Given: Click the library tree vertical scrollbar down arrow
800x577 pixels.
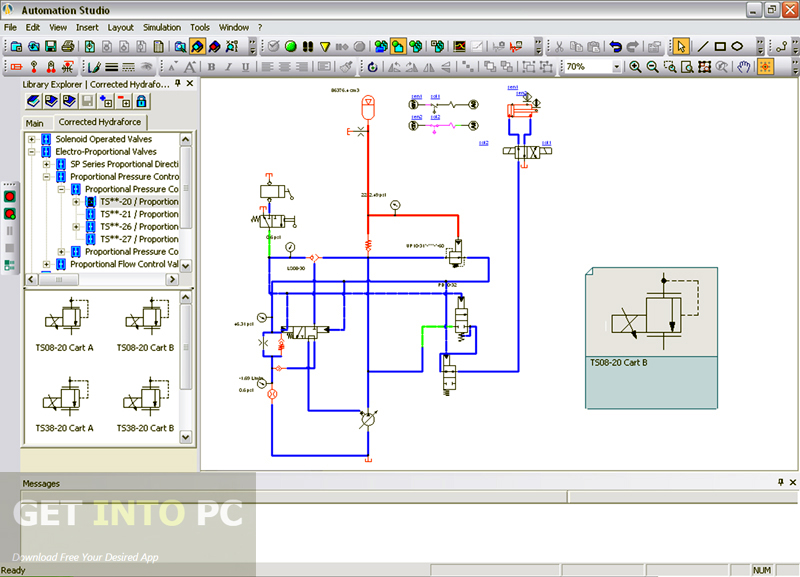Looking at the screenshot, I should 187,264.
